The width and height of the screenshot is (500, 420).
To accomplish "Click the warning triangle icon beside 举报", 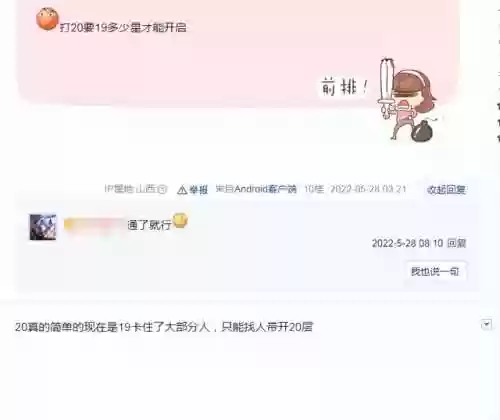I will (182, 190).
